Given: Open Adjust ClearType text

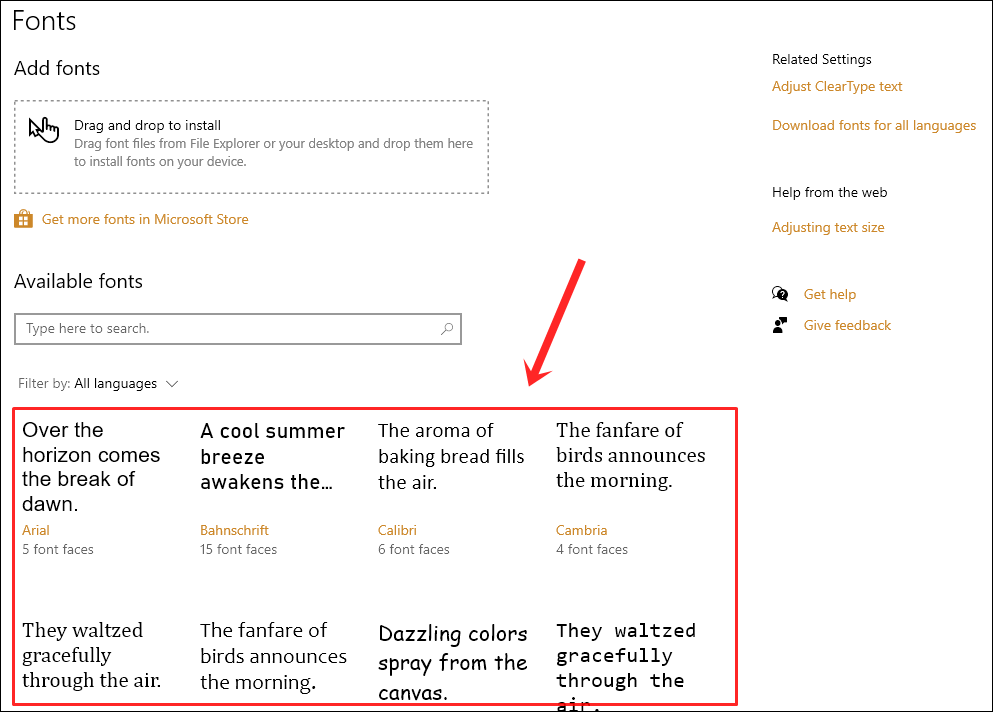Looking at the screenshot, I should pos(837,86).
